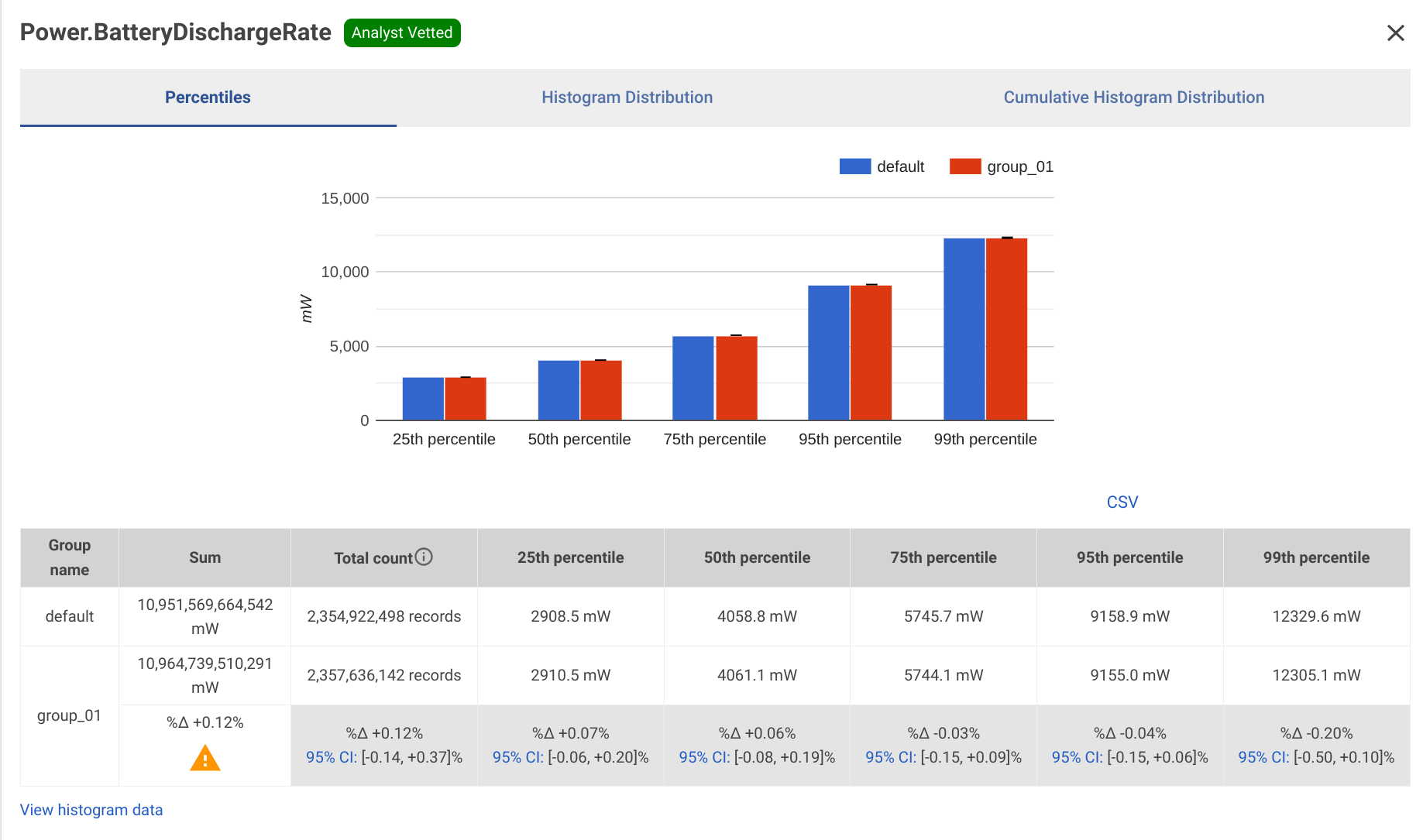Download data via CSV link
Viewport: 1423px width, 840px height.
click(1122, 502)
